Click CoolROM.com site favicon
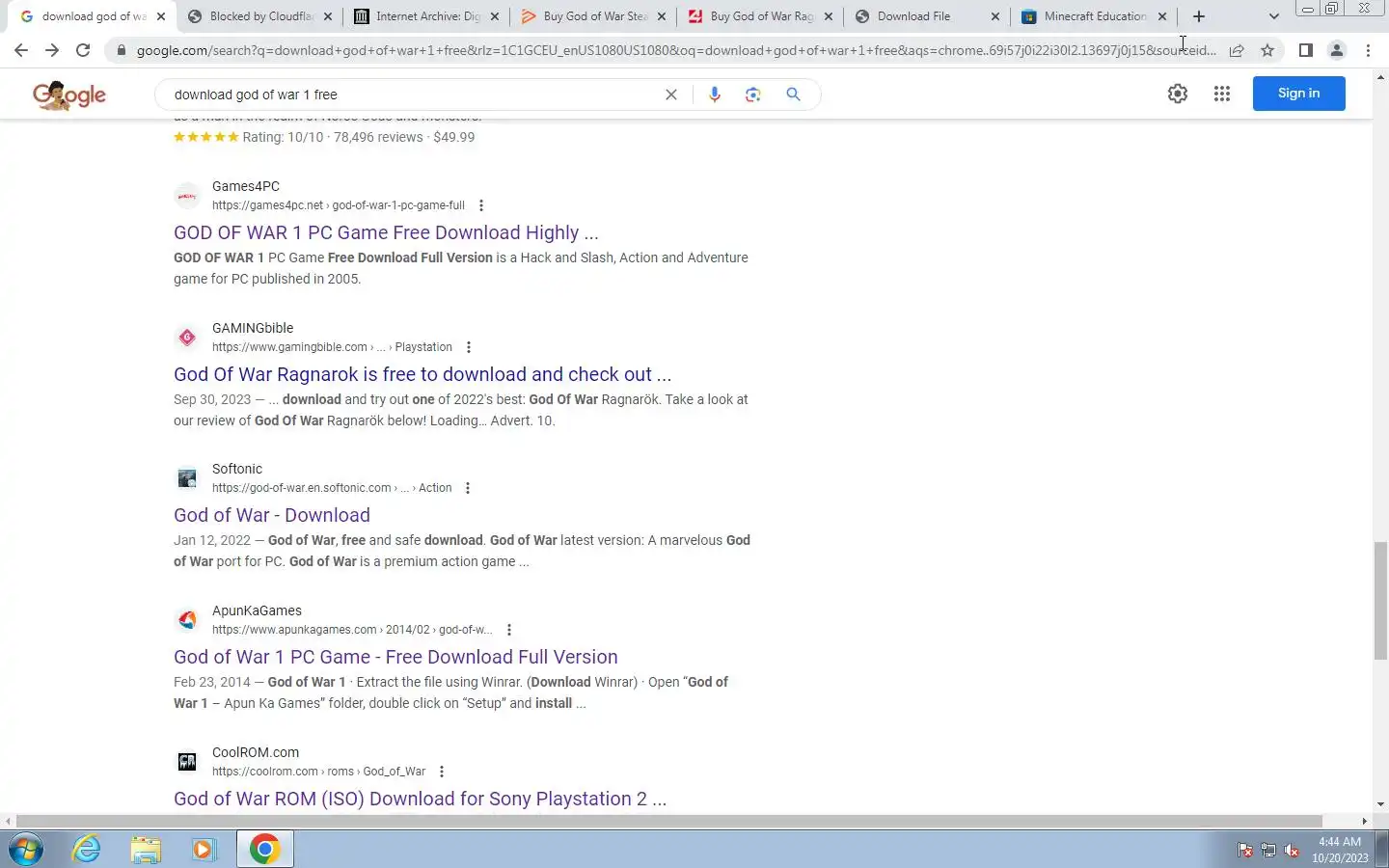 (x=187, y=762)
